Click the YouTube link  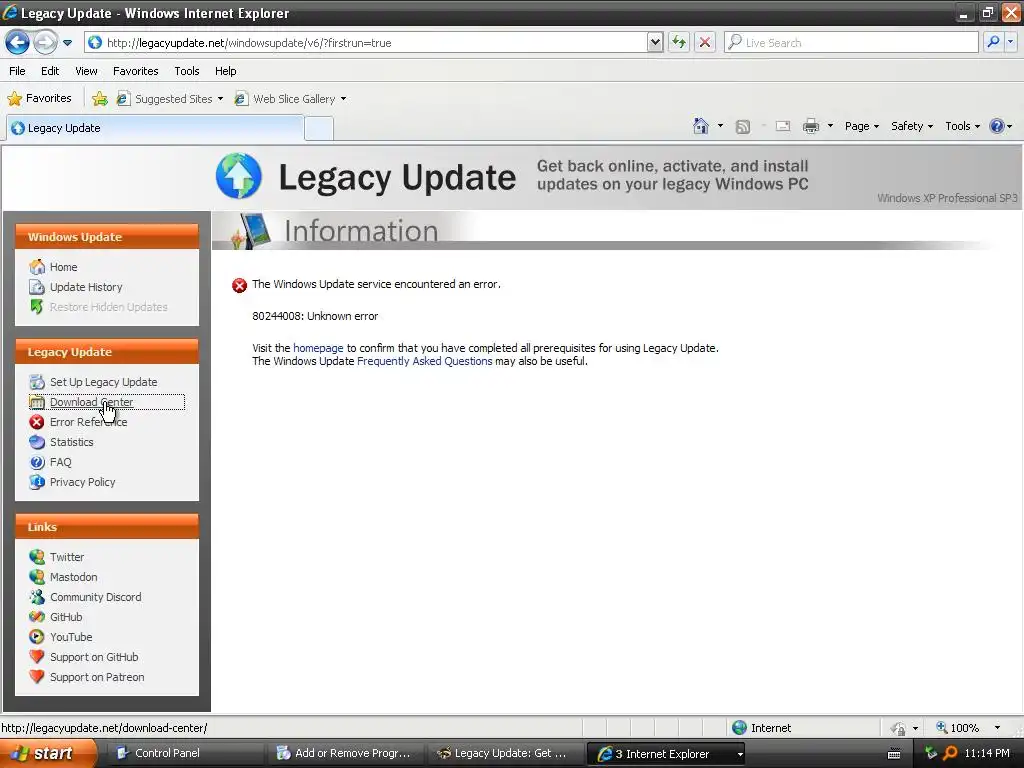71,637
